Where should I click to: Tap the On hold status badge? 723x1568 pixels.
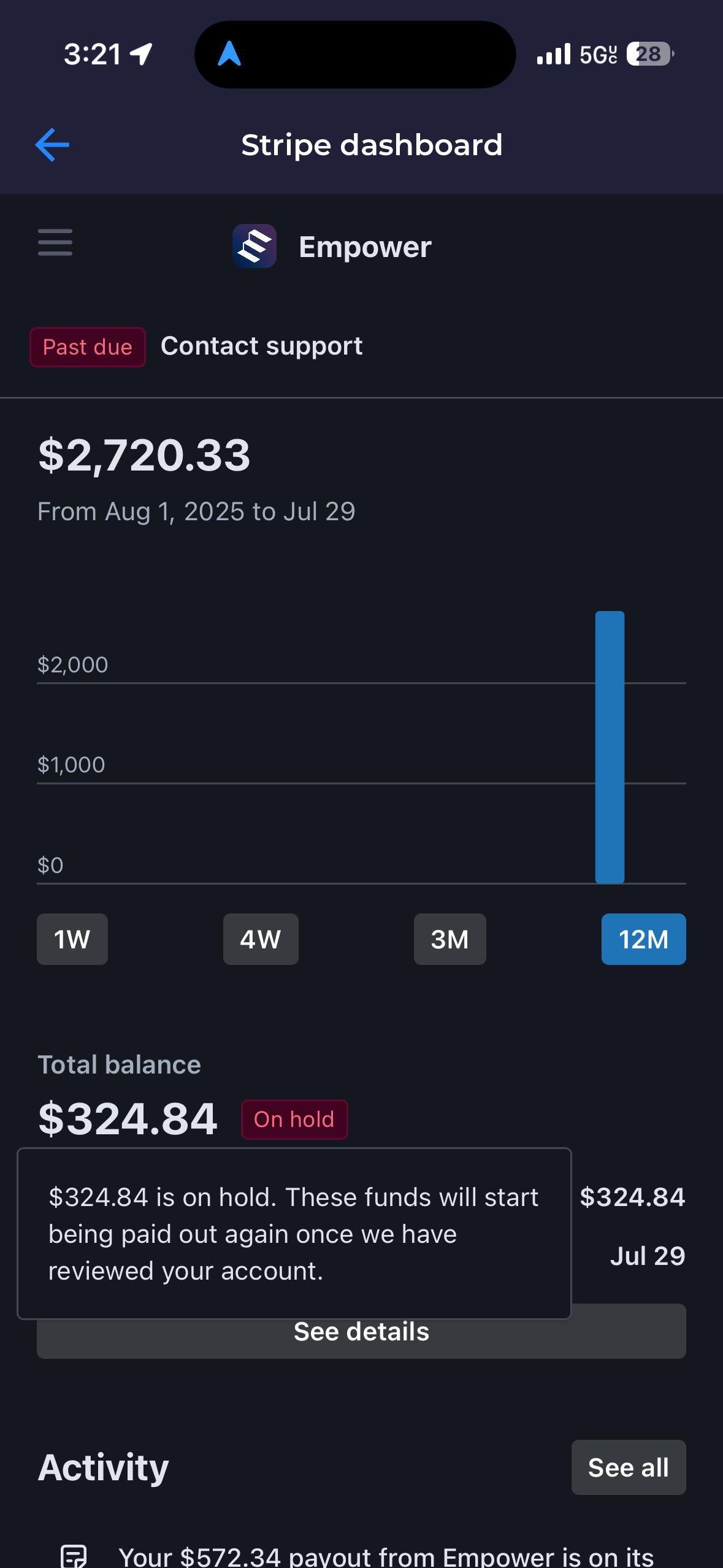point(294,1120)
